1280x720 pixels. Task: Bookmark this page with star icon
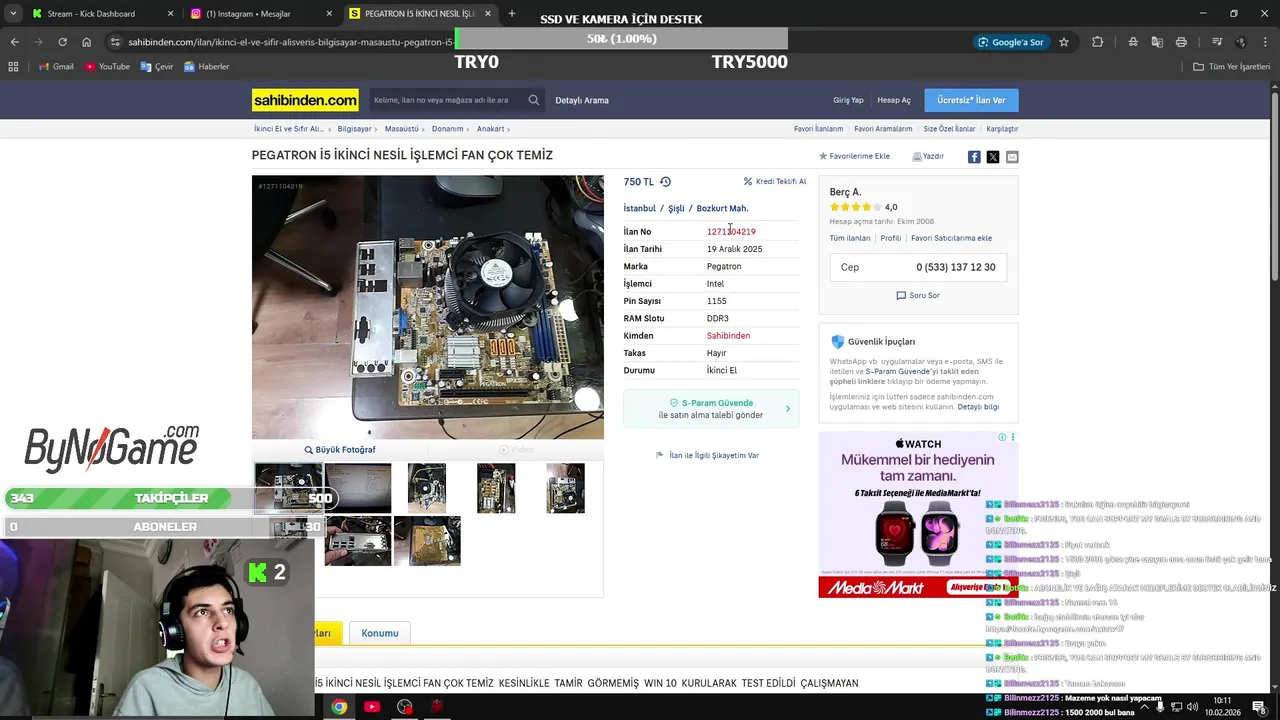coord(1064,42)
